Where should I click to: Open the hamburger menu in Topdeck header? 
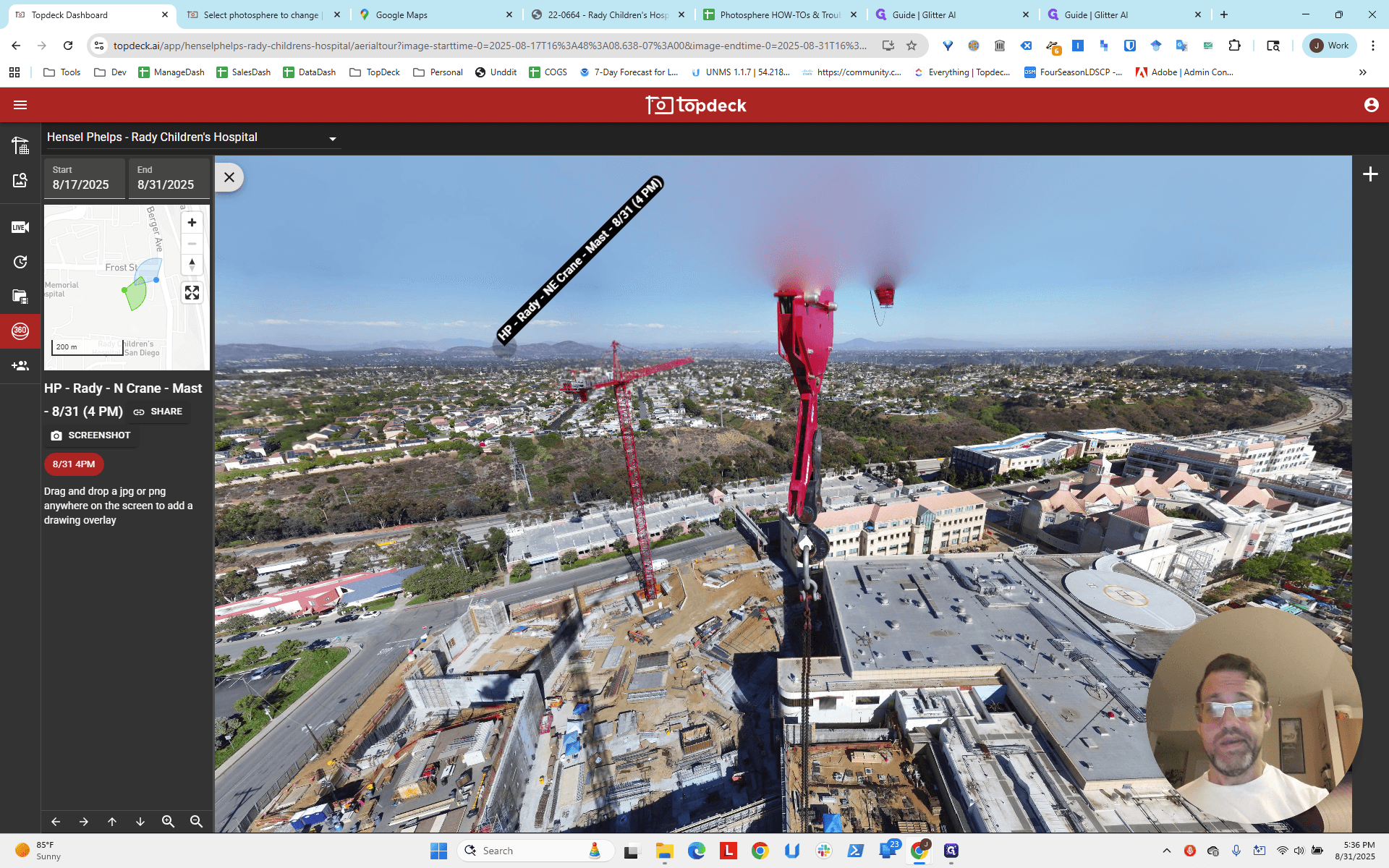[20, 105]
